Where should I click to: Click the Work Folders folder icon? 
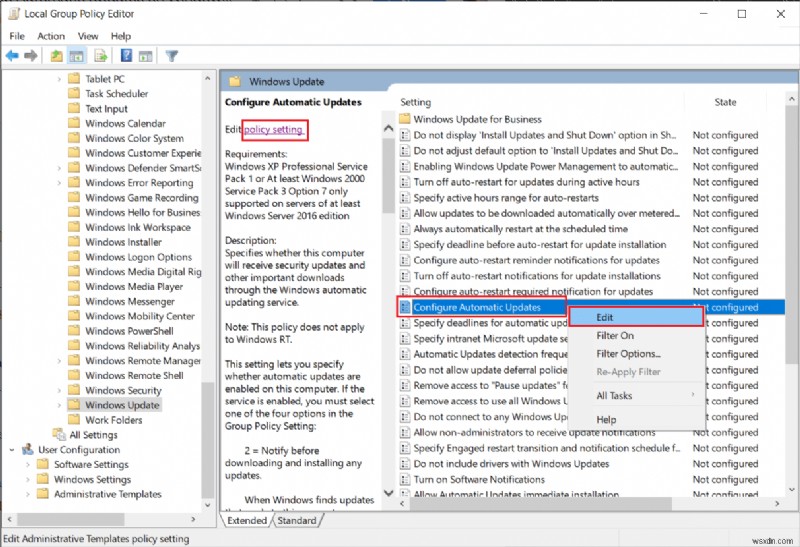click(74, 419)
